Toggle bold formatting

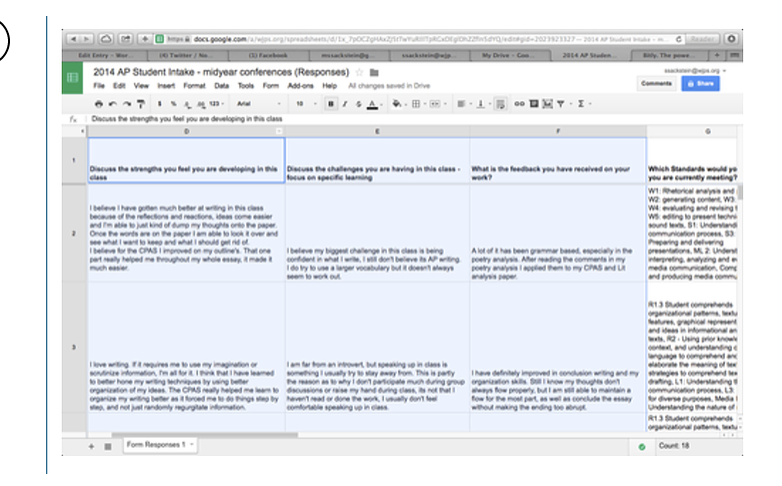tap(331, 104)
